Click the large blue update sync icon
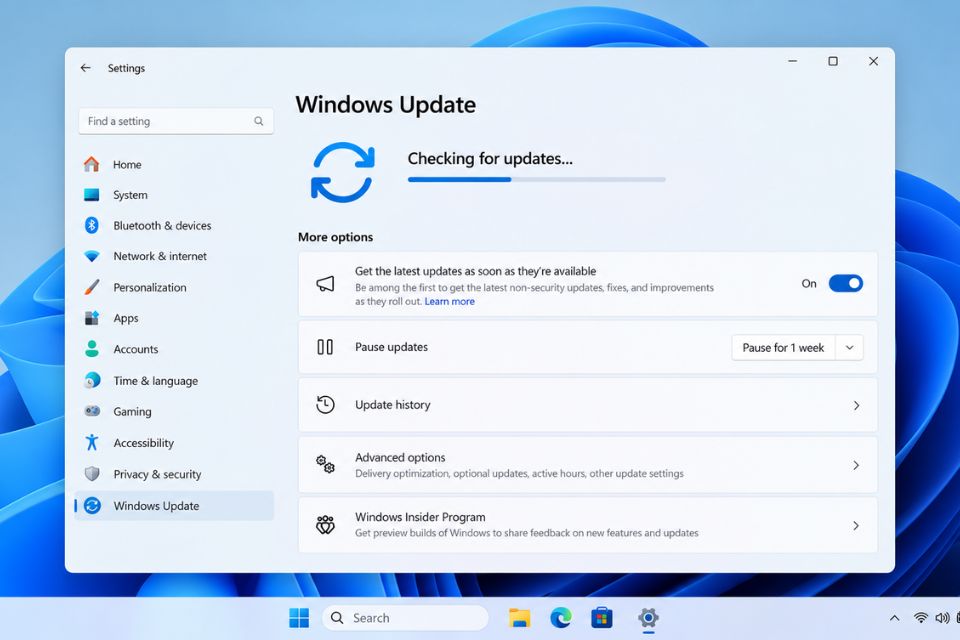960x640 pixels. tap(342, 172)
